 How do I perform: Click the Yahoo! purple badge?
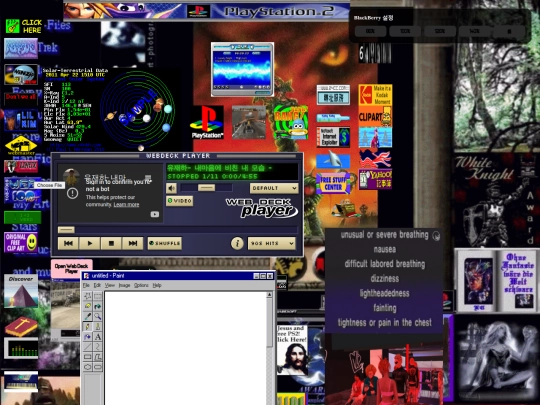(x=375, y=179)
